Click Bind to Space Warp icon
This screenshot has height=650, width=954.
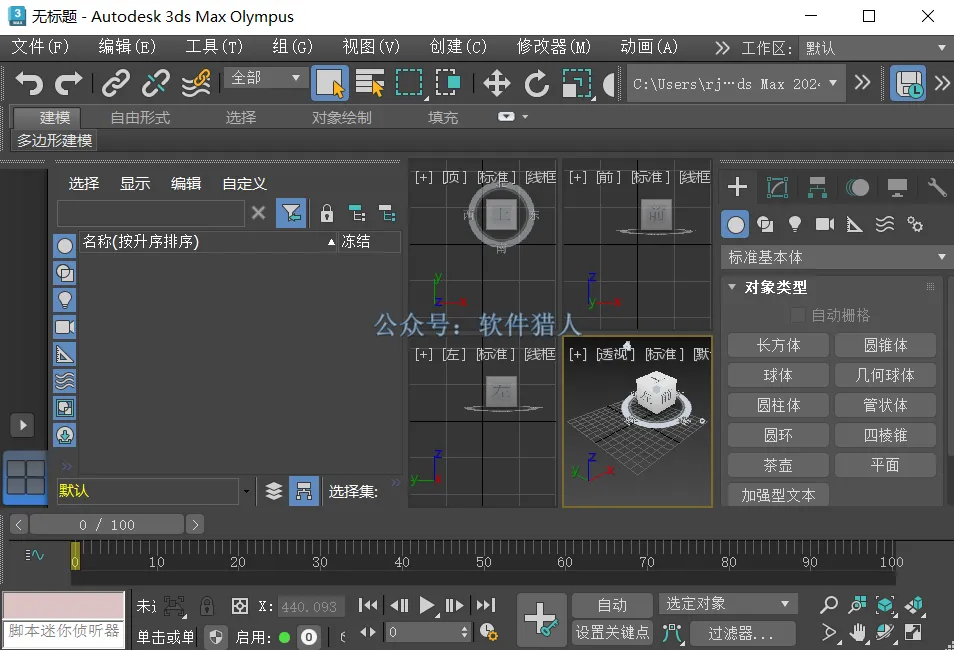(x=197, y=83)
